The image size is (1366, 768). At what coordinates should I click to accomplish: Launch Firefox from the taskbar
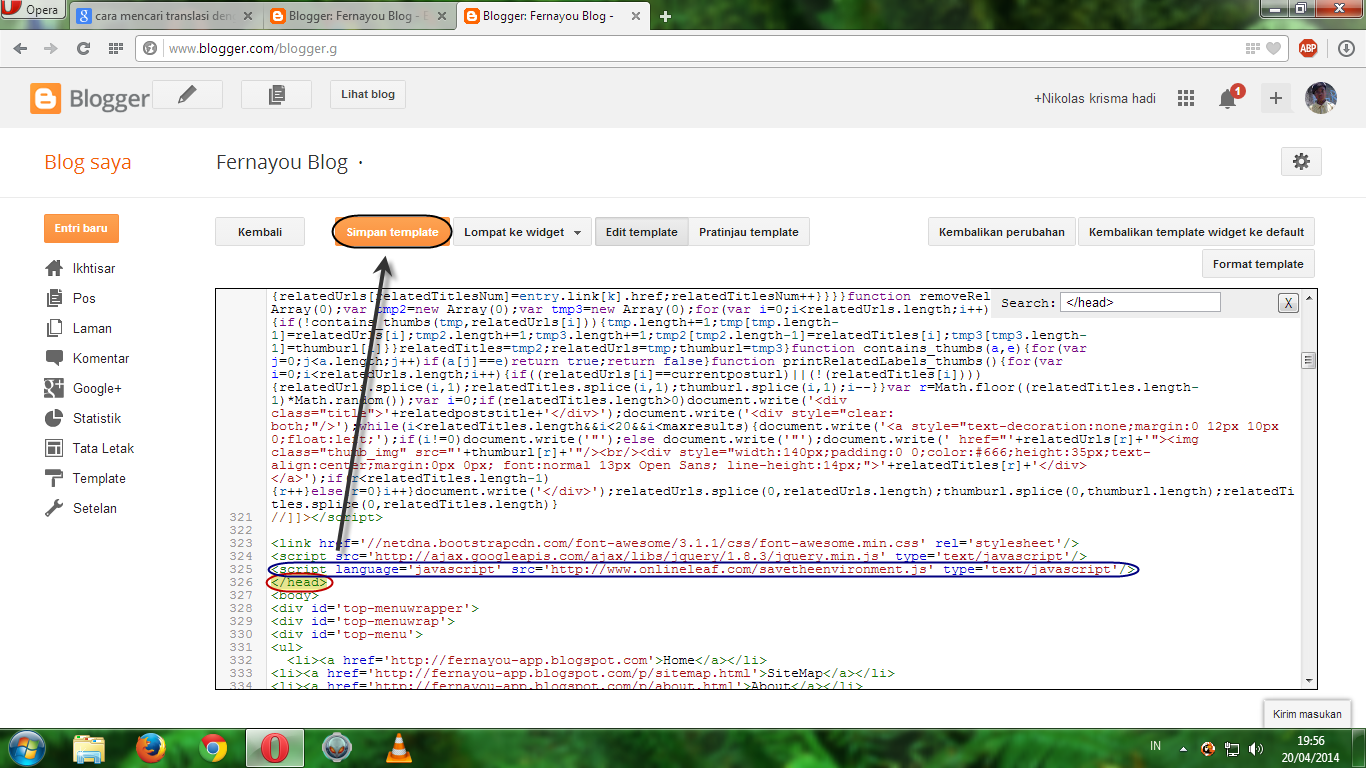pos(151,748)
